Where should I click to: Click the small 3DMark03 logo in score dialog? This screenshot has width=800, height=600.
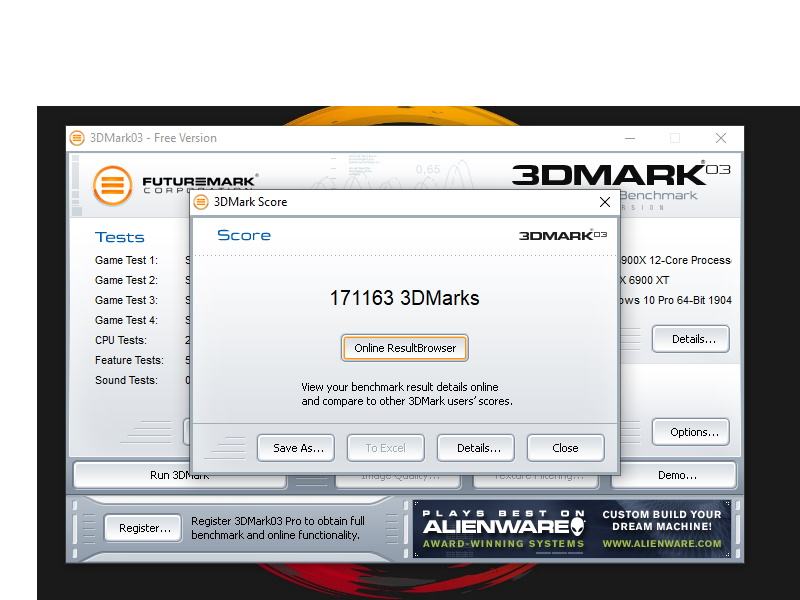tap(563, 235)
